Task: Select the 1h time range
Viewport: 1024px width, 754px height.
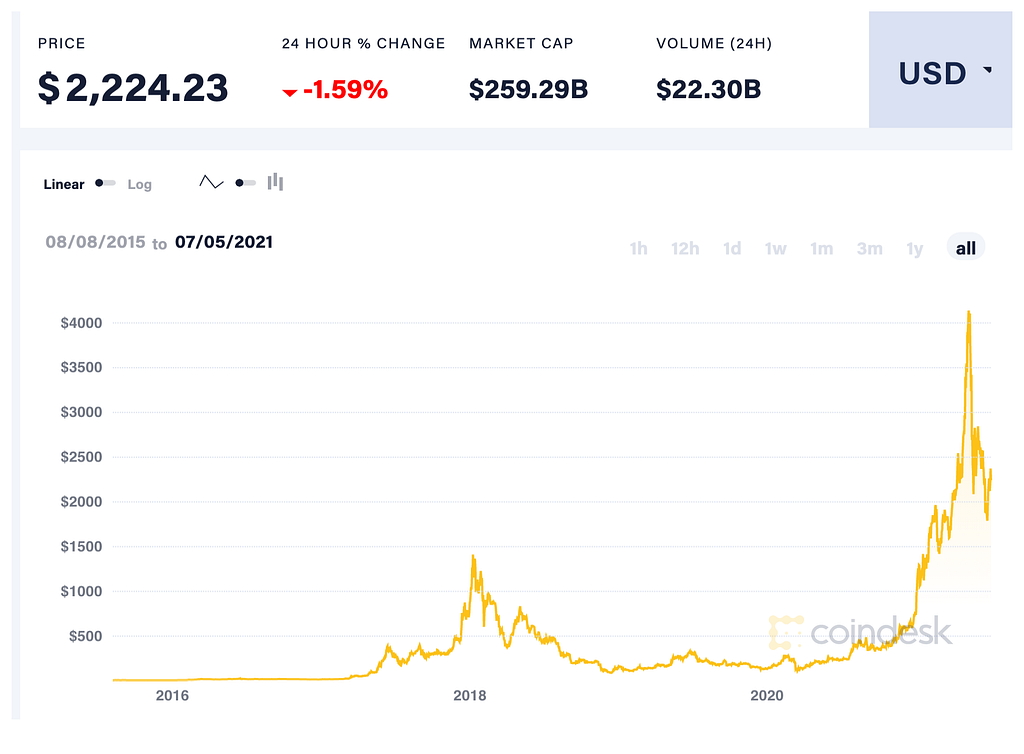Action: pos(638,248)
